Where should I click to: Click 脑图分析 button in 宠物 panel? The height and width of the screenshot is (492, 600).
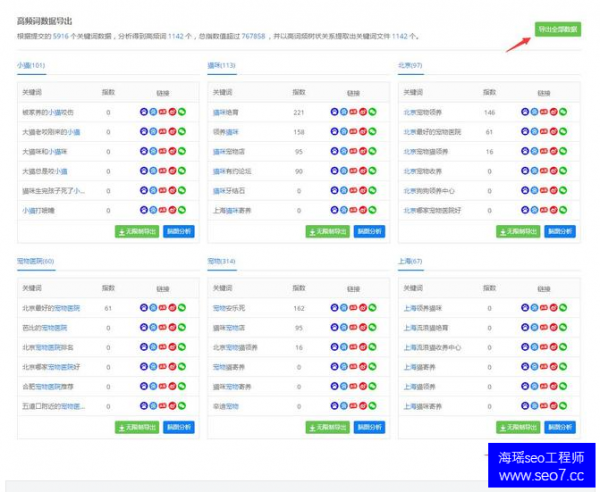(369, 427)
